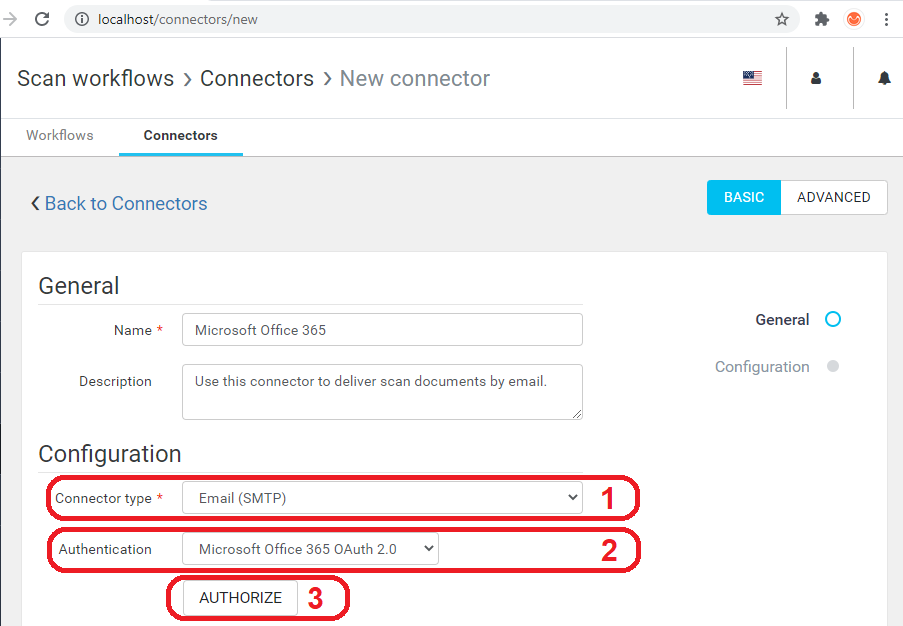Screen dimensions: 903x626
Task: Switch to BASIC view mode
Action: click(x=743, y=197)
